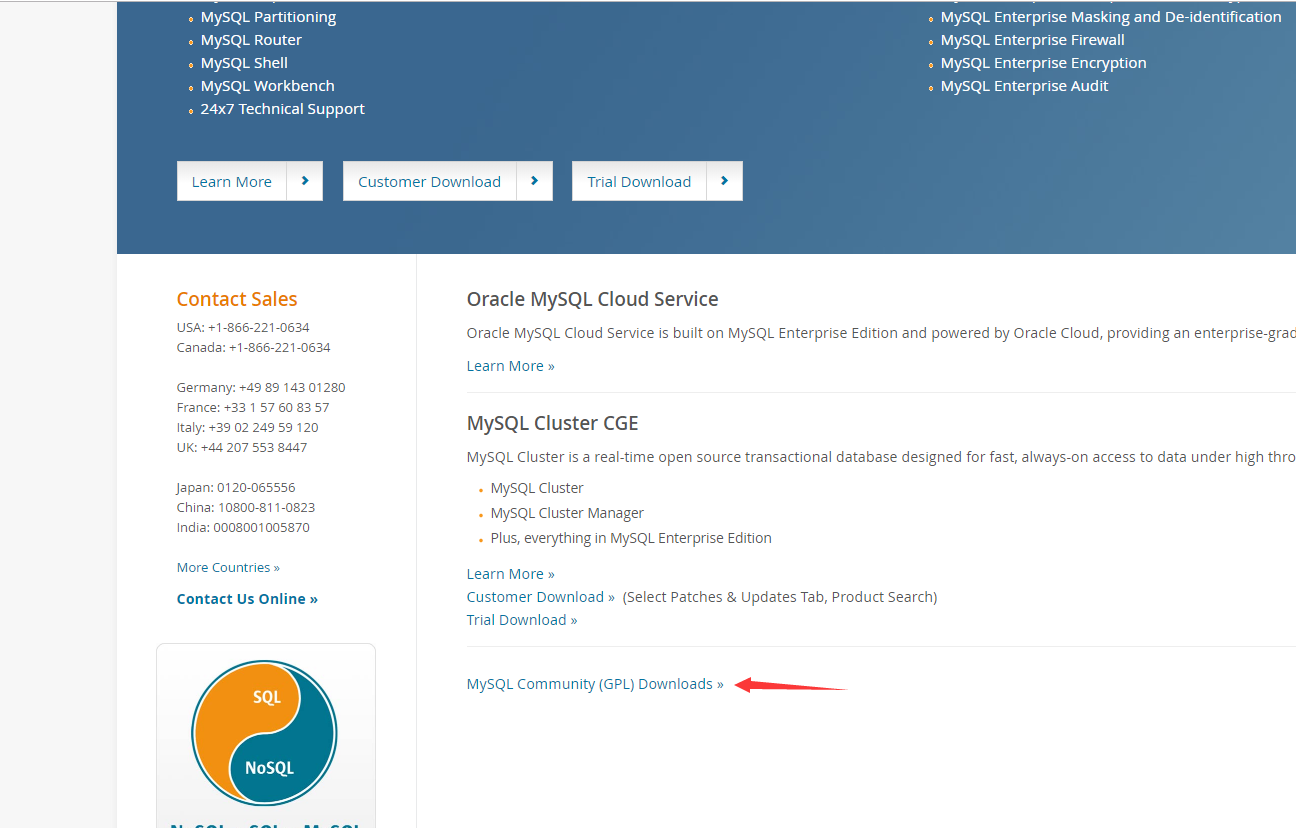
Task: Click Learn More under Oracle MySQL Cloud Service
Action: pyautogui.click(x=510, y=365)
